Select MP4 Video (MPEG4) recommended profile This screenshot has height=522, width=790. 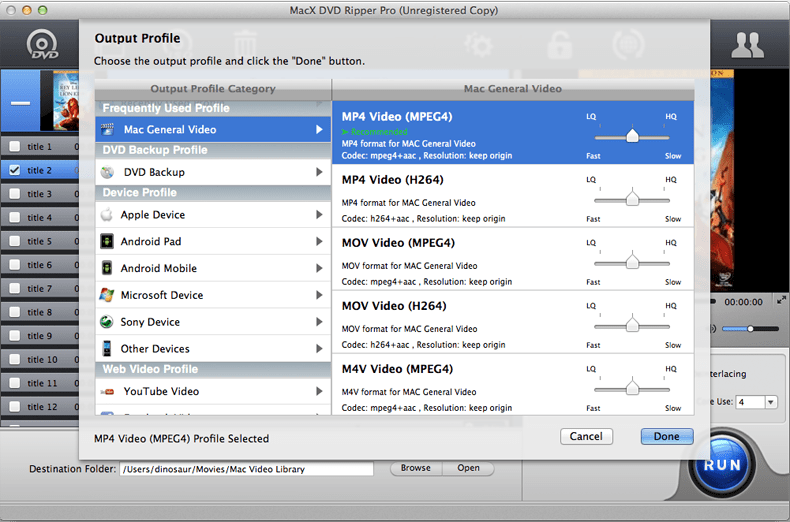[512, 133]
